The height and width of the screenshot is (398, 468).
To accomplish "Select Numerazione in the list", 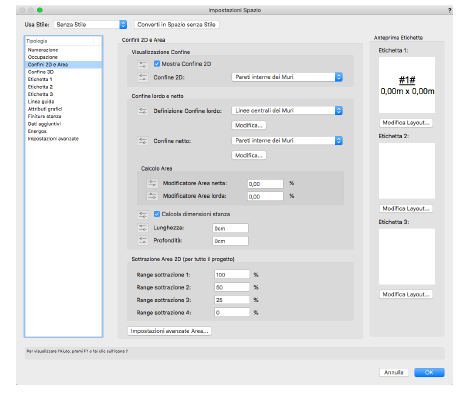I will coord(63,50).
